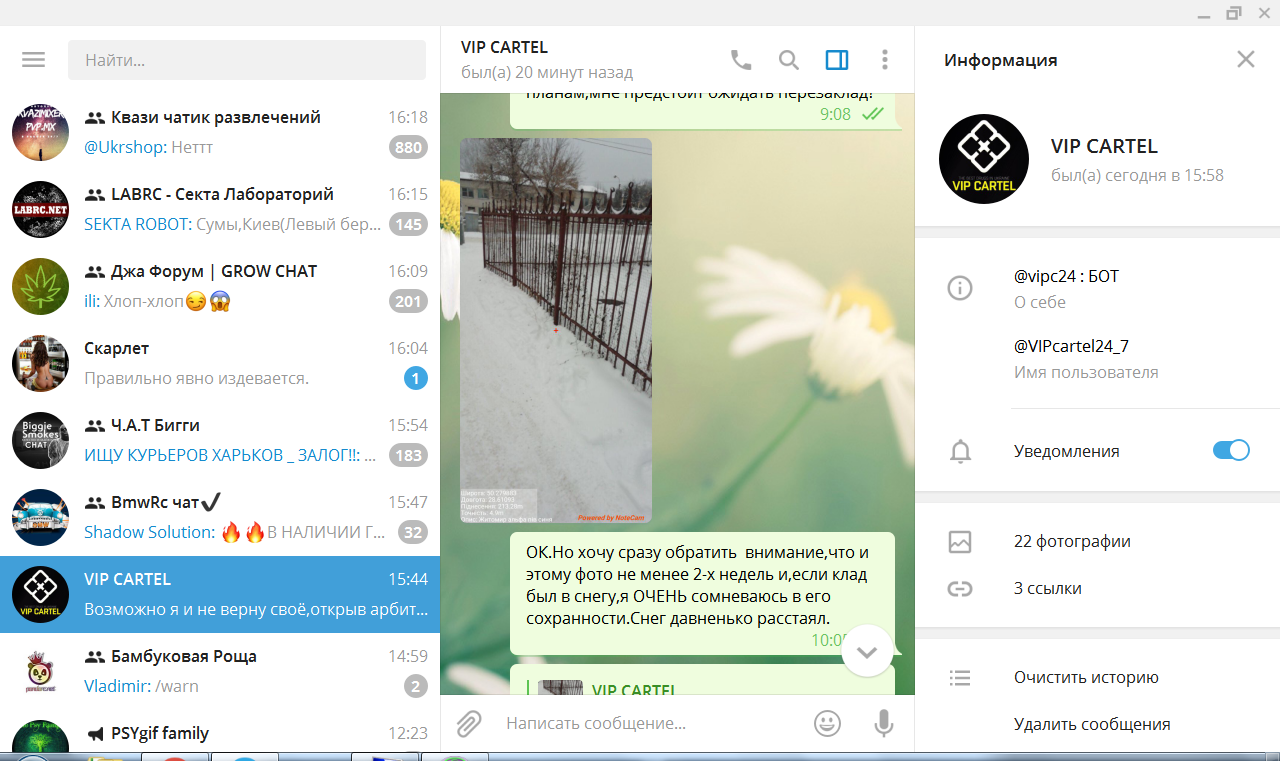The height and width of the screenshot is (761, 1280).
Task: Open the 'Квази чатик развлечений' chat
Action: [x=220, y=132]
